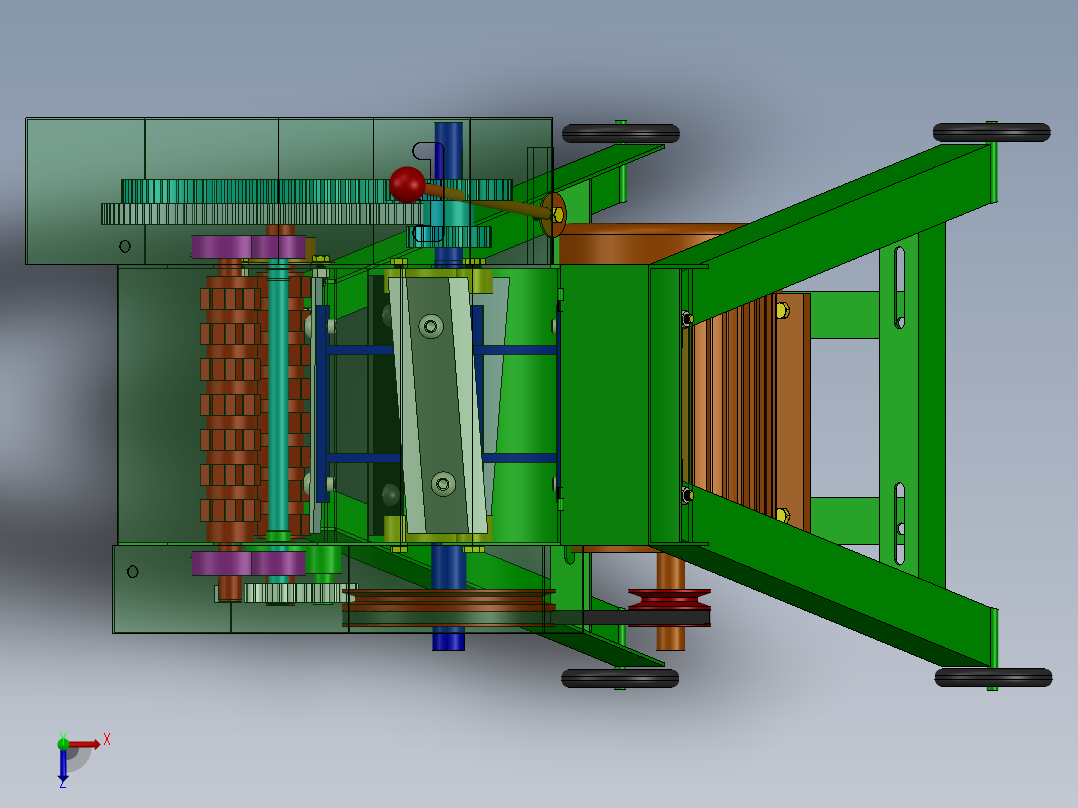This screenshot has width=1078, height=808.
Task: Select the large orange grooved belt pulley
Action: pyautogui.click(x=449, y=600)
